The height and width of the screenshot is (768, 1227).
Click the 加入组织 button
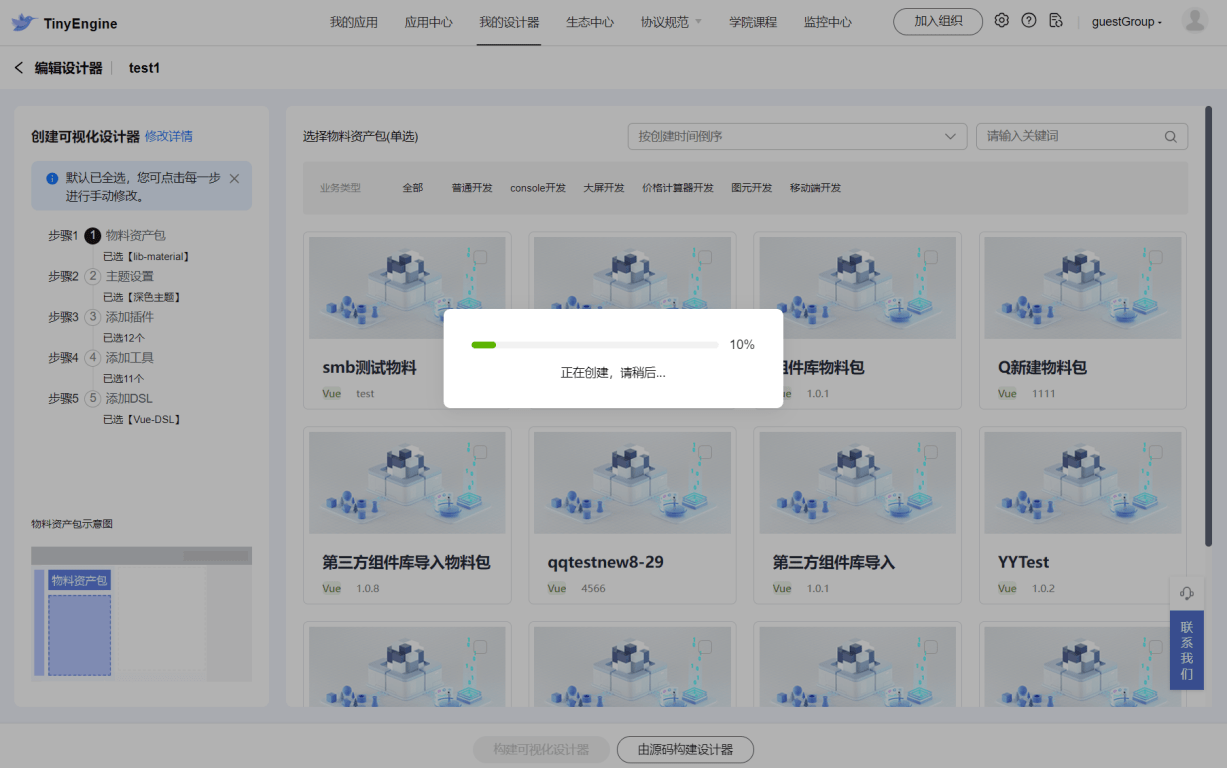pos(937,21)
